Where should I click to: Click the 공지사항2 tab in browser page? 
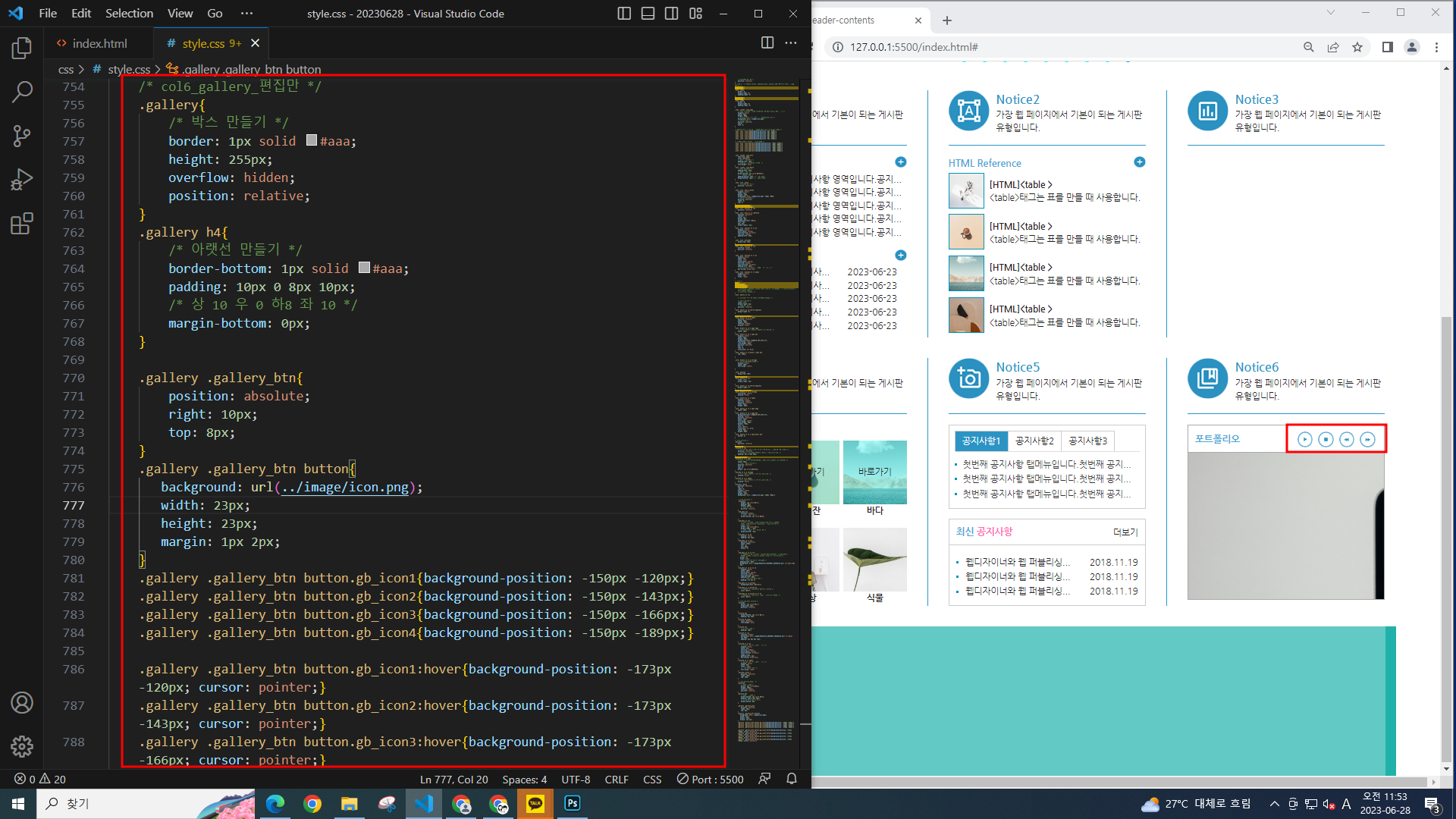(x=1034, y=441)
